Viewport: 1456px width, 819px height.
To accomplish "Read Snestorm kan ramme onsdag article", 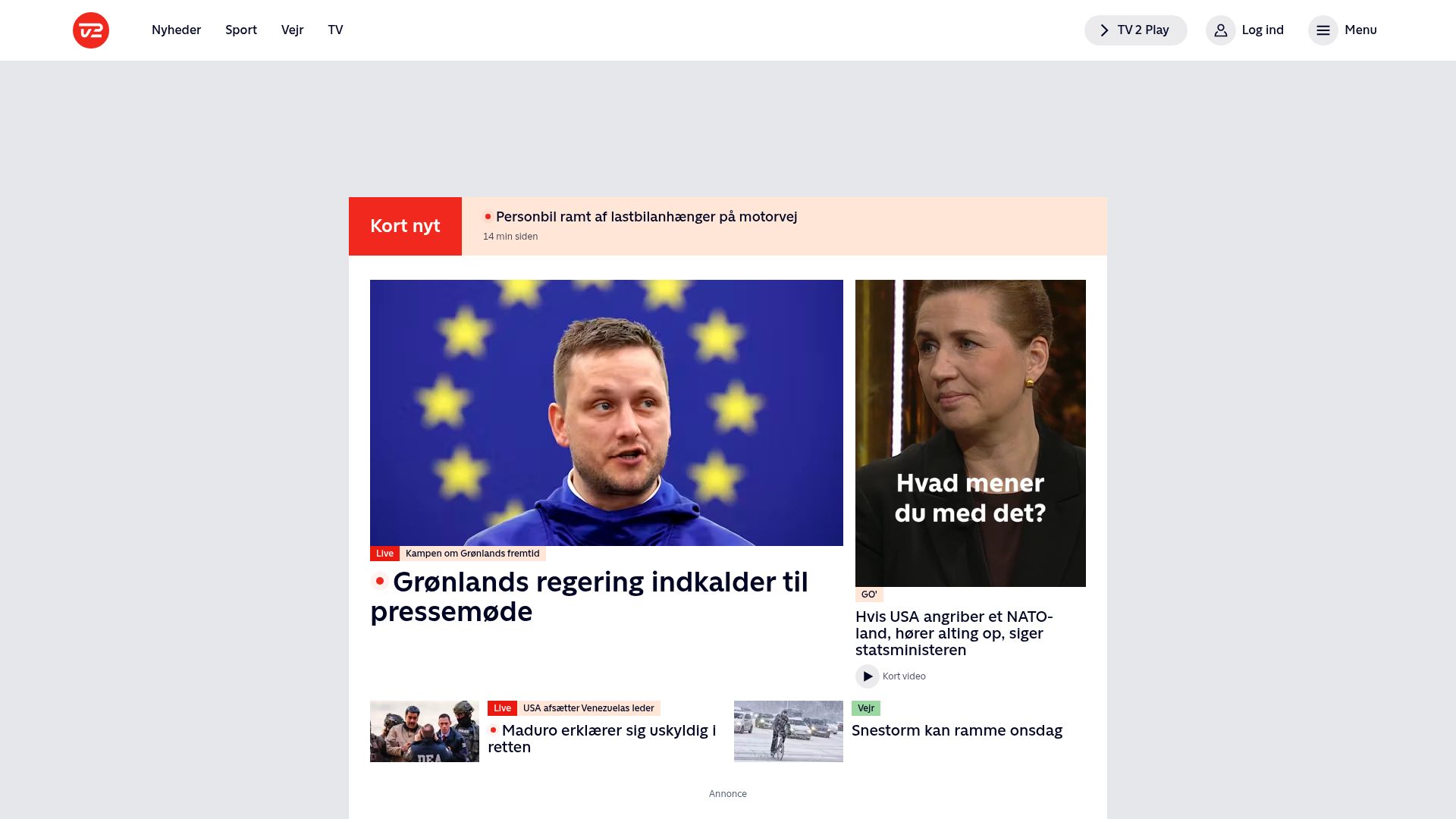I will pos(957,730).
